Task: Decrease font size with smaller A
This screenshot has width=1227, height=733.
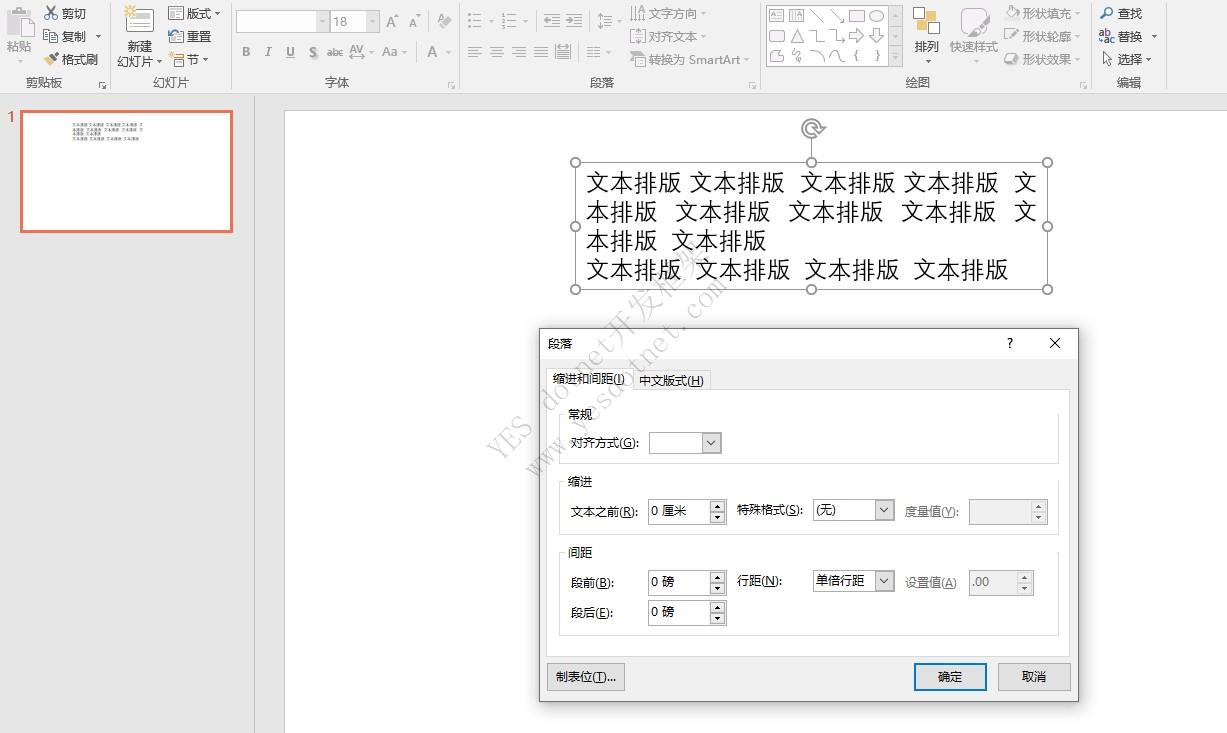Action: point(412,21)
